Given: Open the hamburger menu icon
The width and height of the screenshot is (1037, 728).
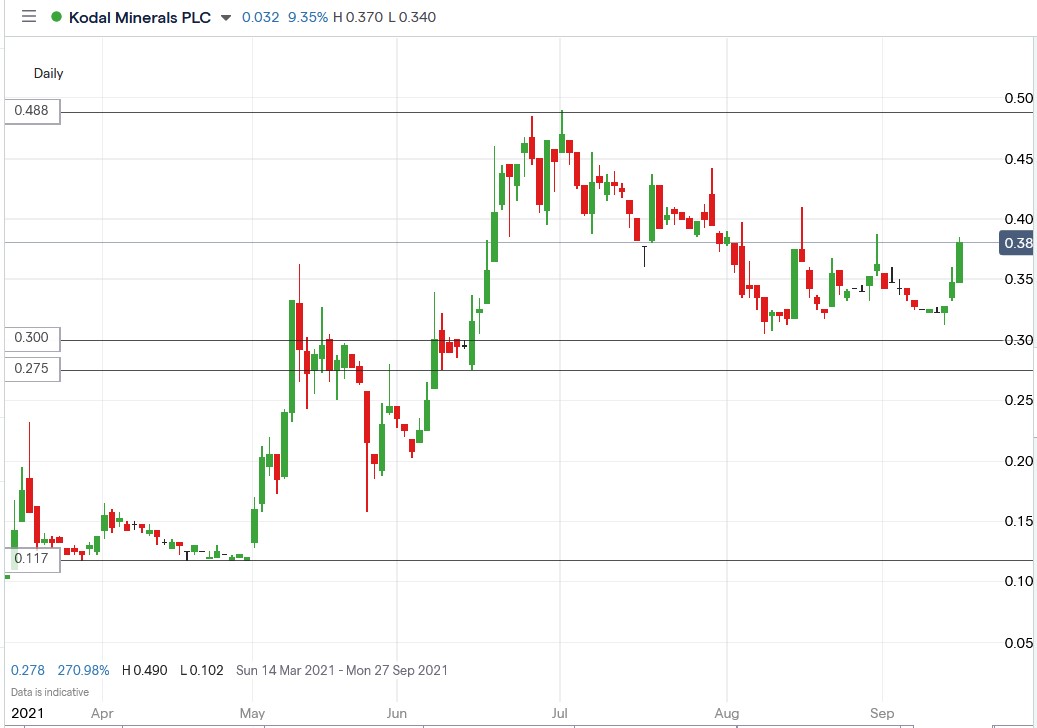Looking at the screenshot, I should click(28, 17).
